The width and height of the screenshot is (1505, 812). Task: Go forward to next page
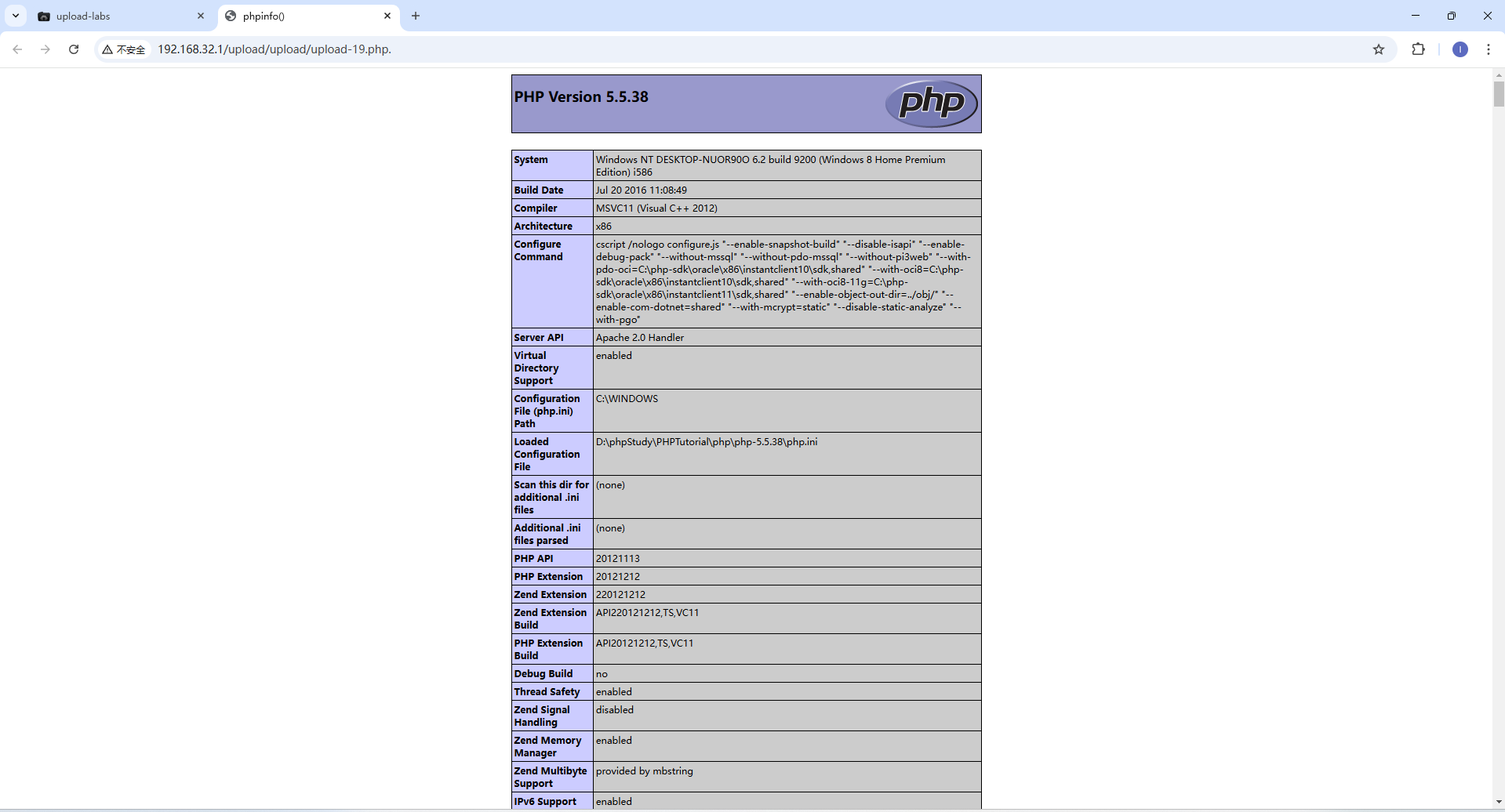[45, 49]
